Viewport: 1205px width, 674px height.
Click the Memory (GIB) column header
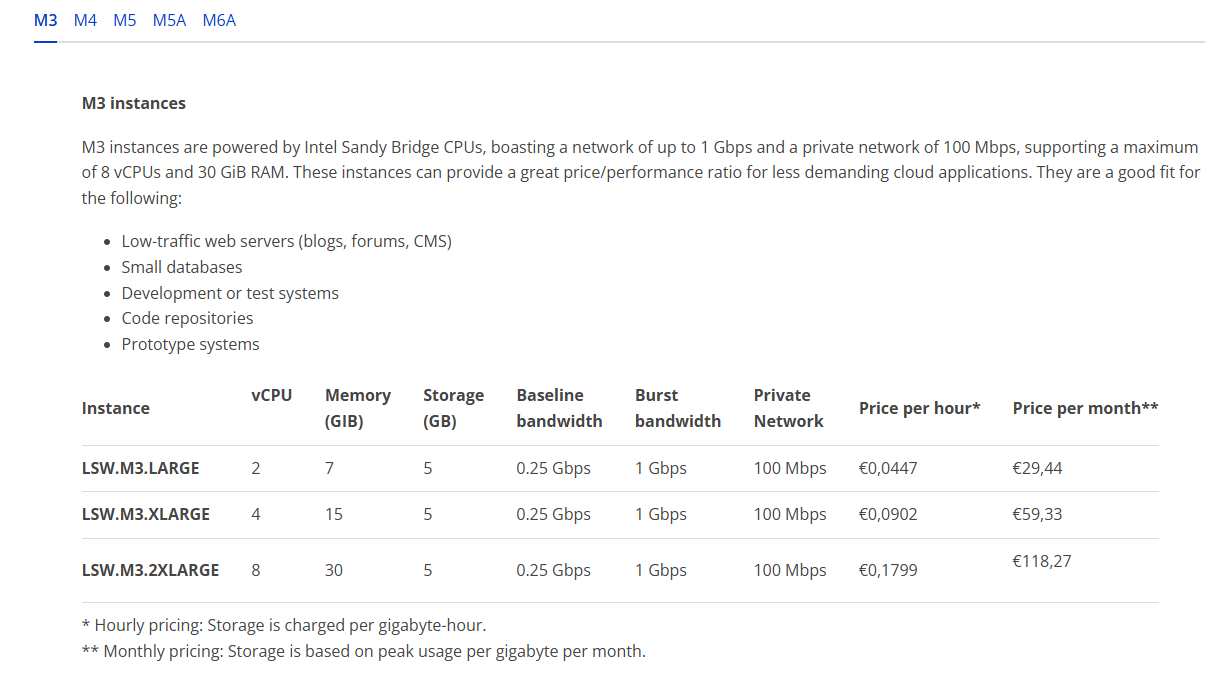pyautogui.click(x=358, y=408)
